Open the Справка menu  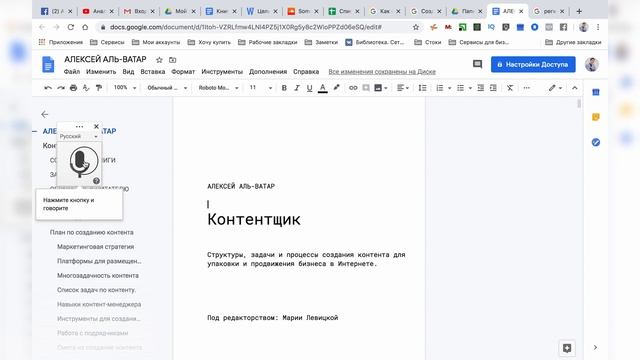click(306, 71)
